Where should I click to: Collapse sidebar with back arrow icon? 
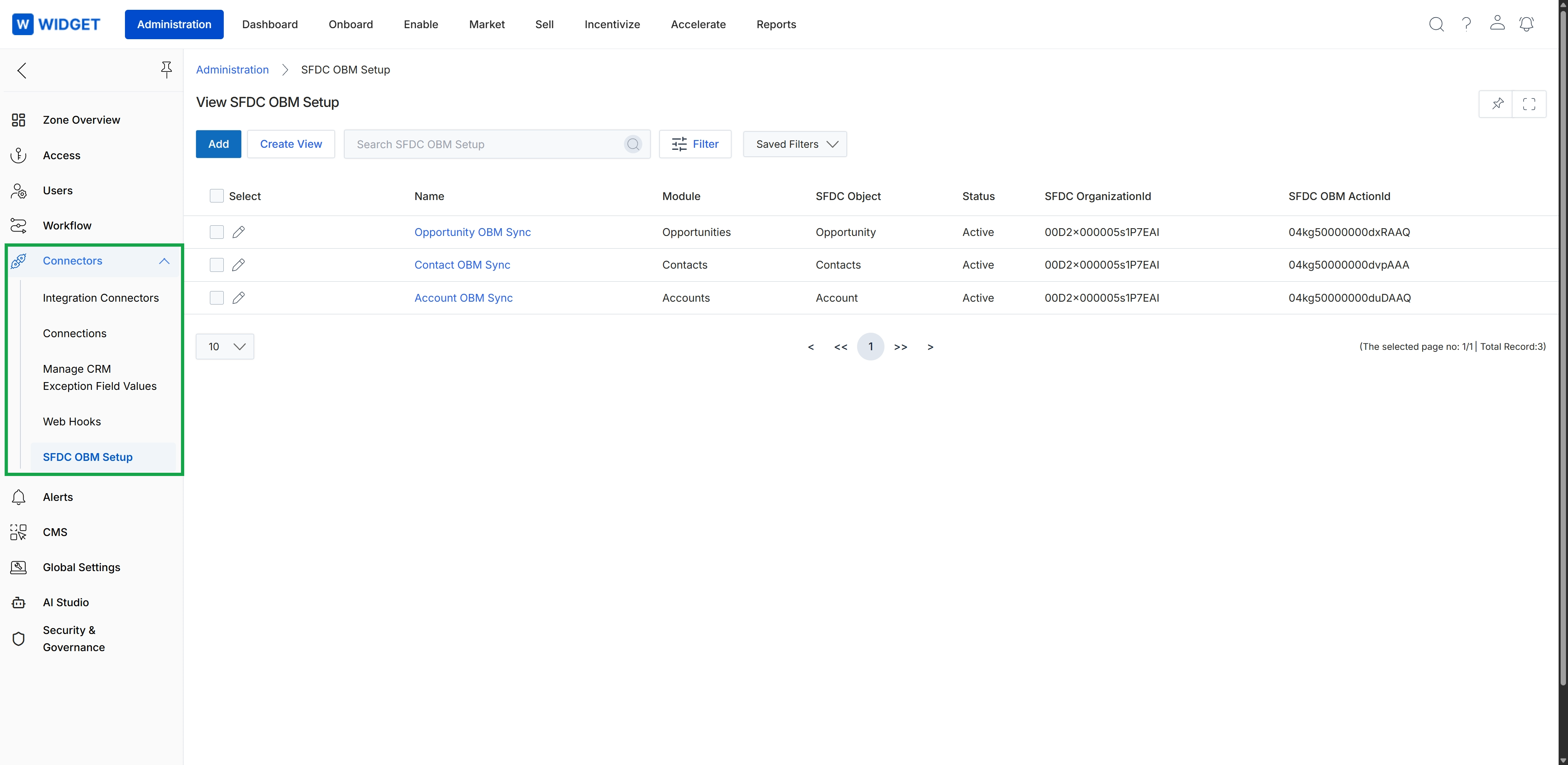(22, 71)
